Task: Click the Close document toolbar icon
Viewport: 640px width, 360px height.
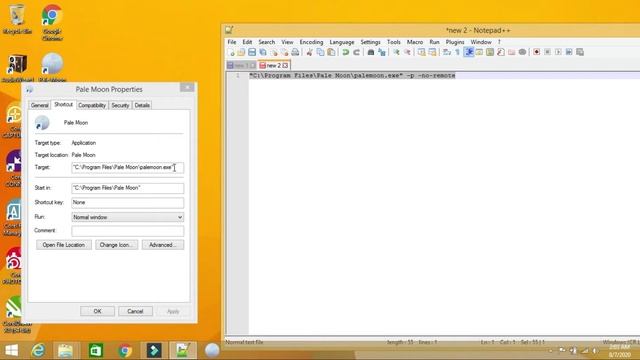Action: pos(273,52)
